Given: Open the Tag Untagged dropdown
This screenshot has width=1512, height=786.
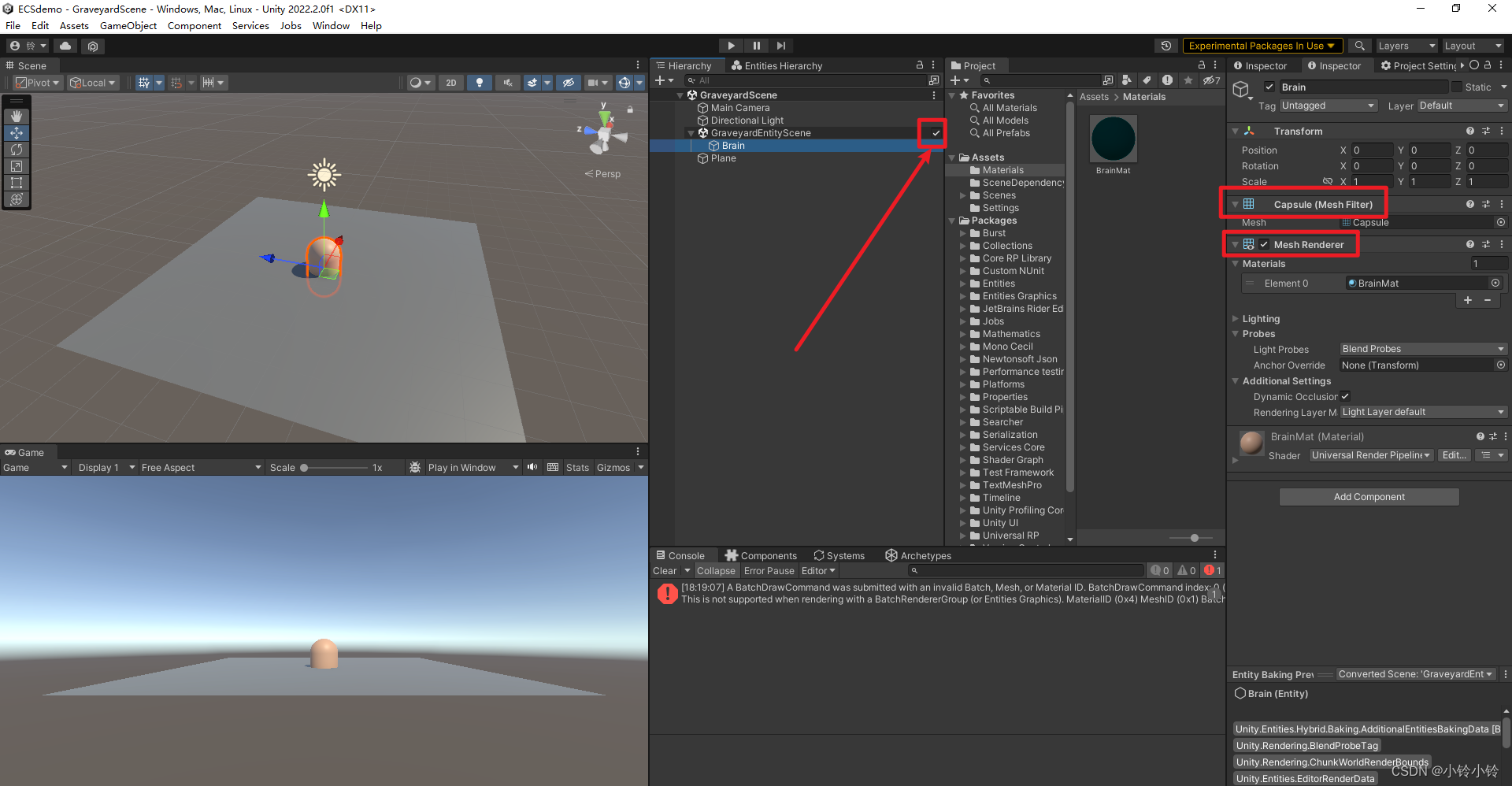Looking at the screenshot, I should tap(1329, 106).
